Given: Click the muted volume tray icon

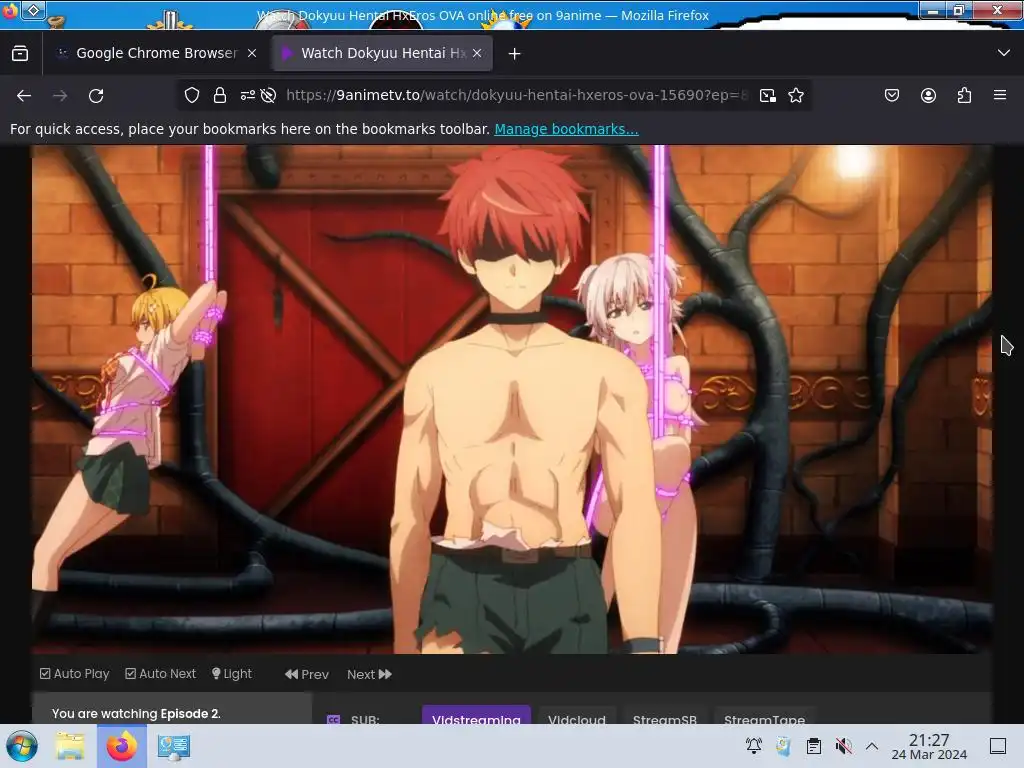Looking at the screenshot, I should 843,746.
